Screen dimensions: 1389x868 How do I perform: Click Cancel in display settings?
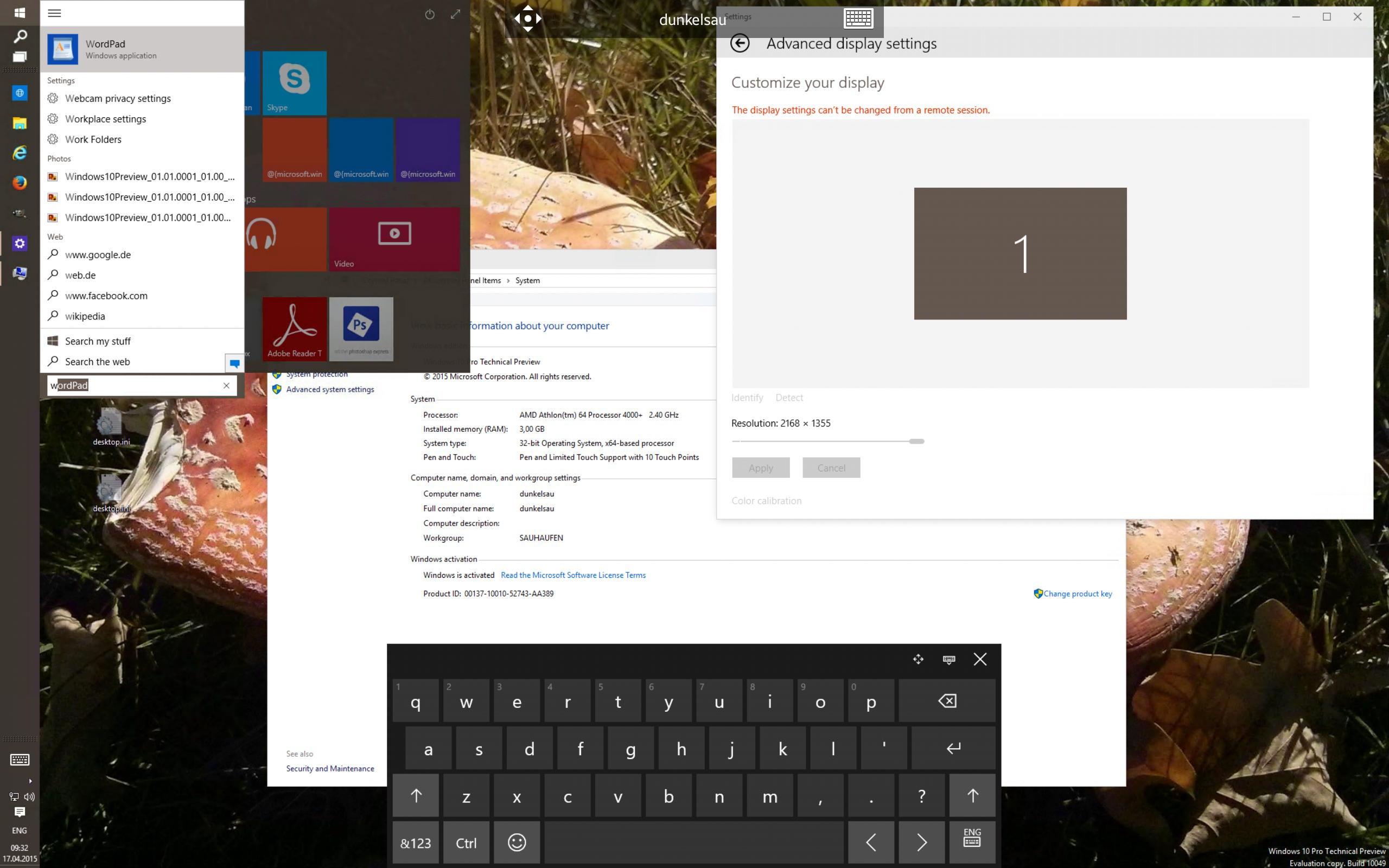[831, 468]
